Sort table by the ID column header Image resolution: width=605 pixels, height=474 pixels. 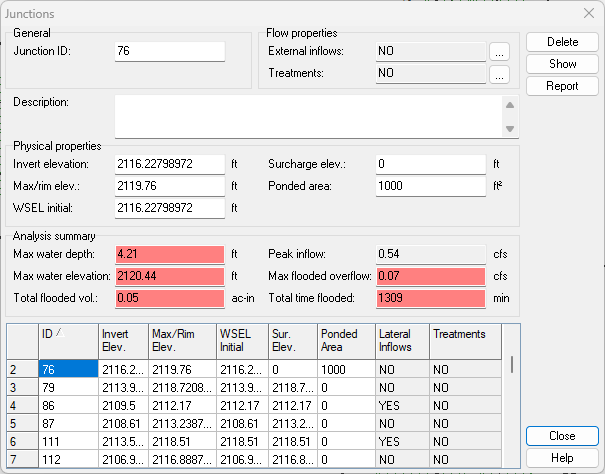tap(68, 342)
